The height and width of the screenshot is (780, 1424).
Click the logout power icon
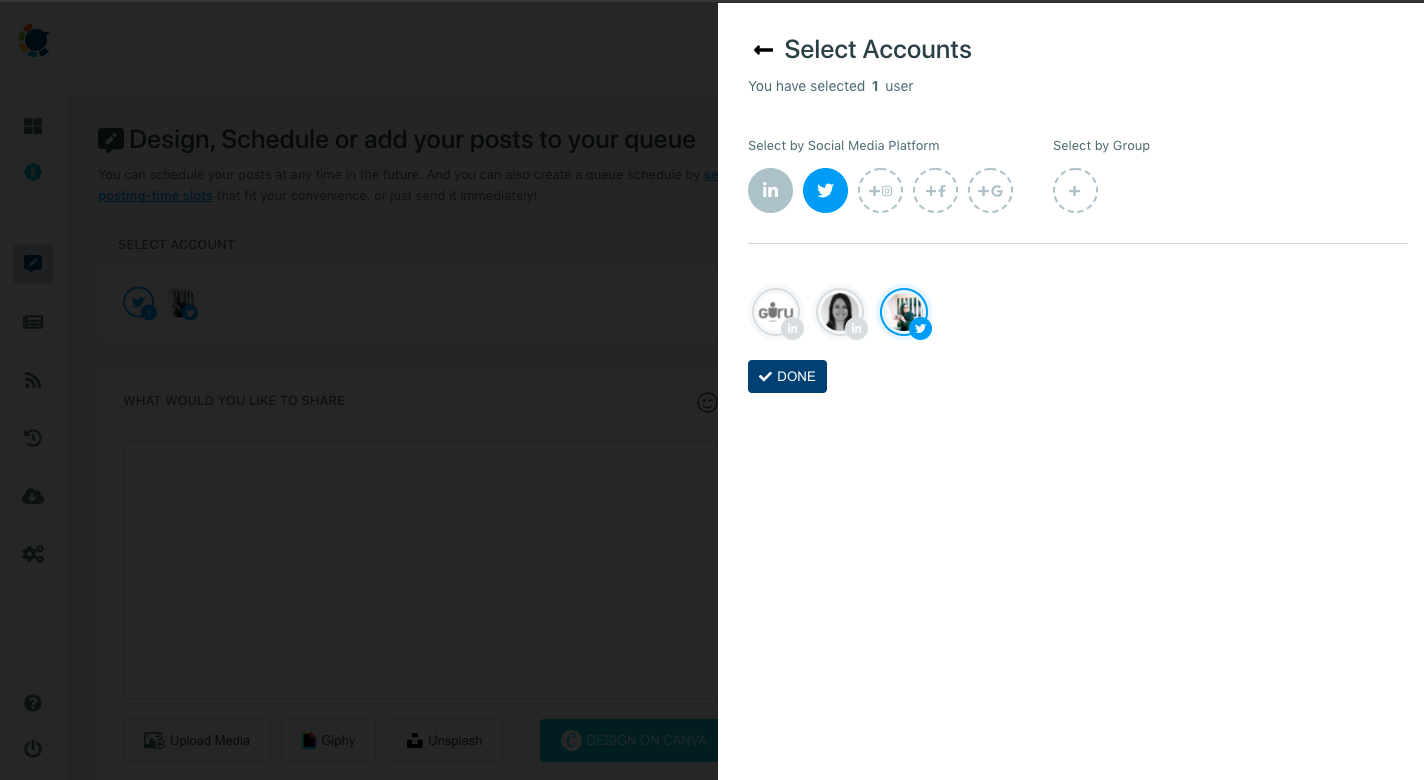point(33,749)
